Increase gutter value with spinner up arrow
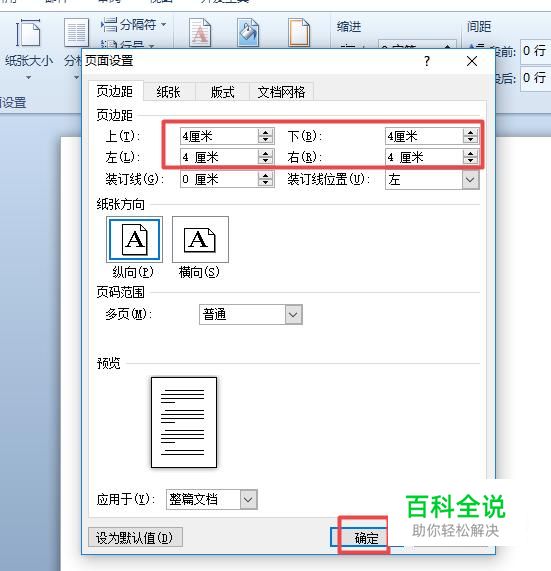The height and width of the screenshot is (571, 551). (x=265, y=176)
